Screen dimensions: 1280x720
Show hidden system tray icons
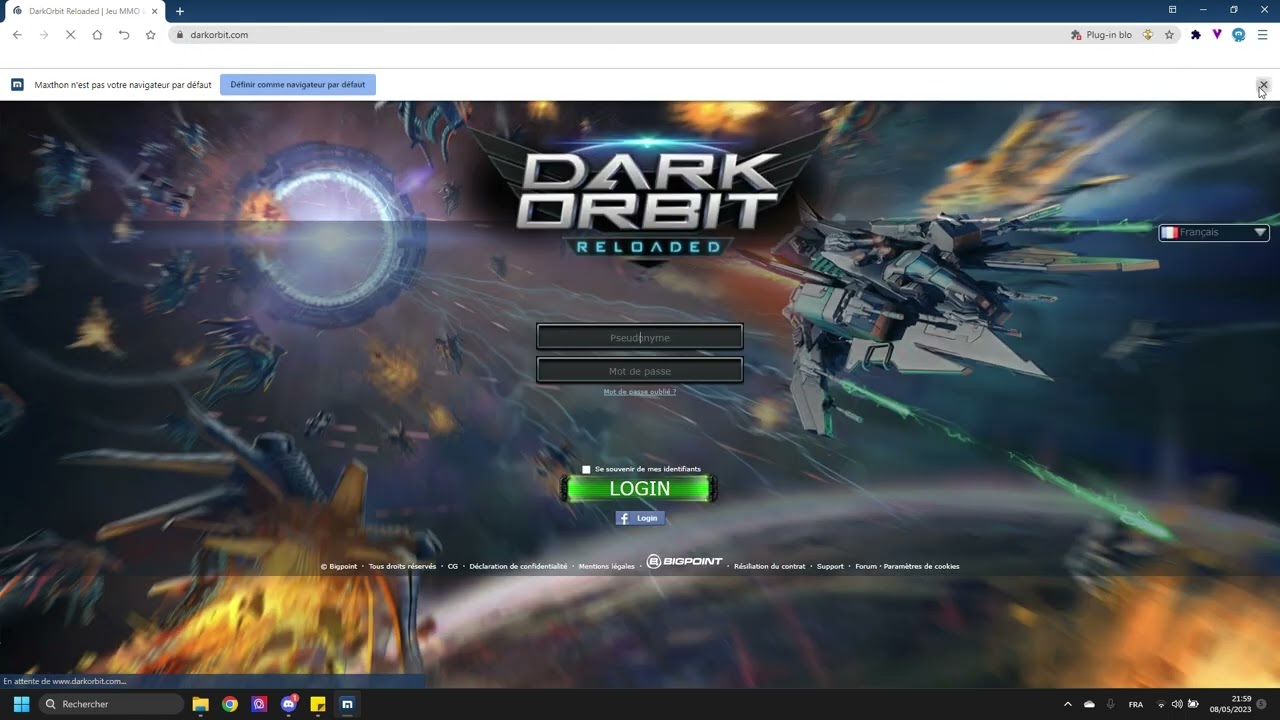click(x=1067, y=704)
